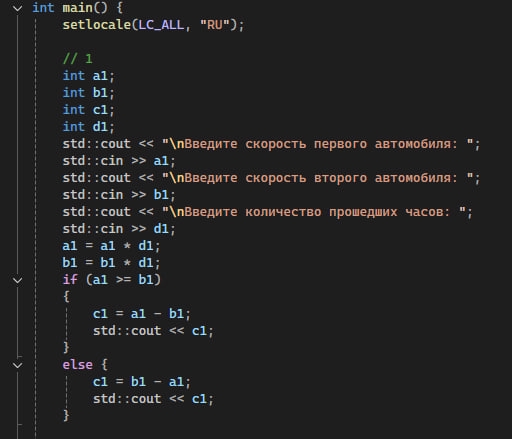Click the b1 = b1 * d1; line
The width and height of the screenshot is (512, 439).
coord(111,263)
